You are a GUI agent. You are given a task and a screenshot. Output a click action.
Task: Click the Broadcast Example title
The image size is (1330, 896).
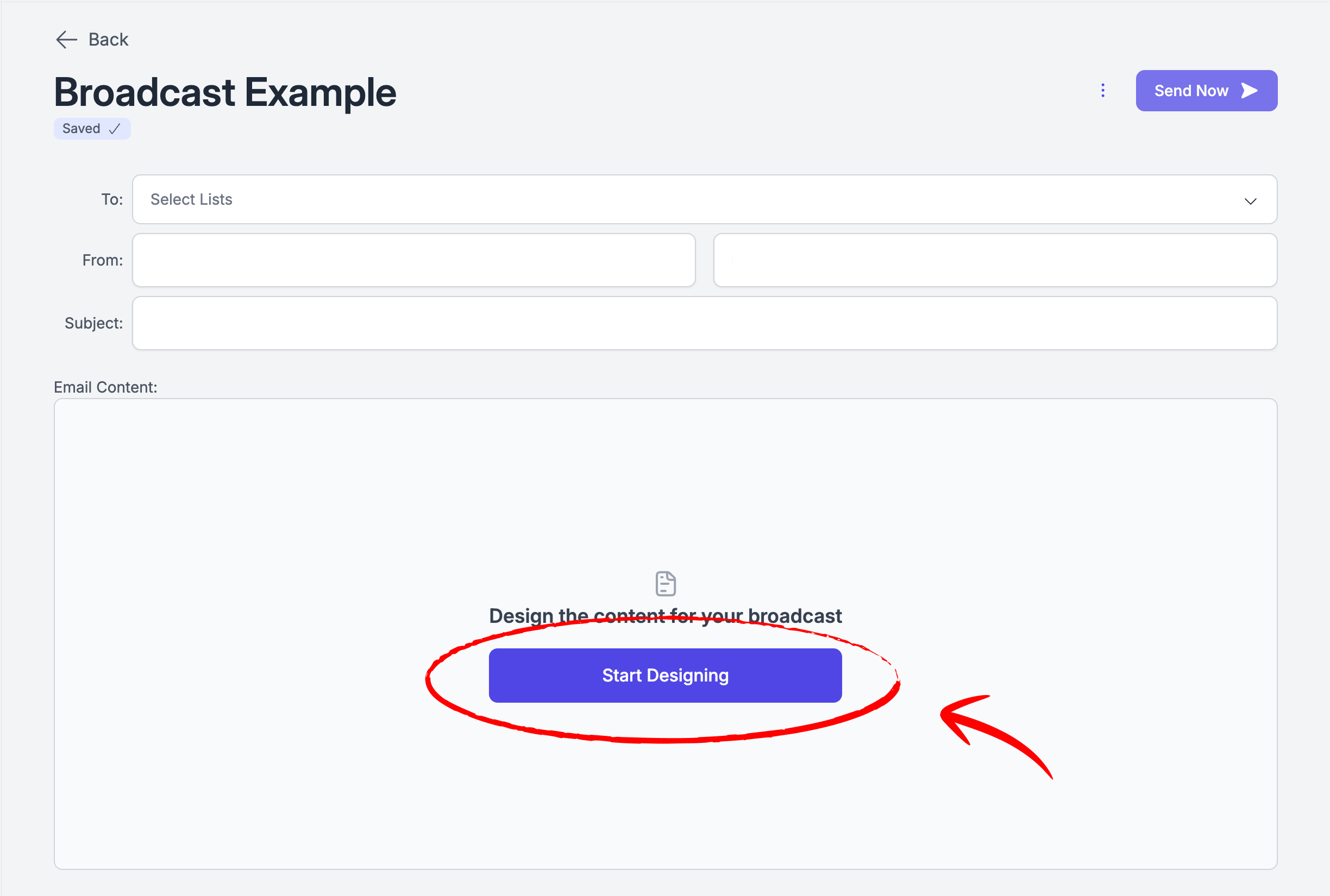click(x=224, y=92)
